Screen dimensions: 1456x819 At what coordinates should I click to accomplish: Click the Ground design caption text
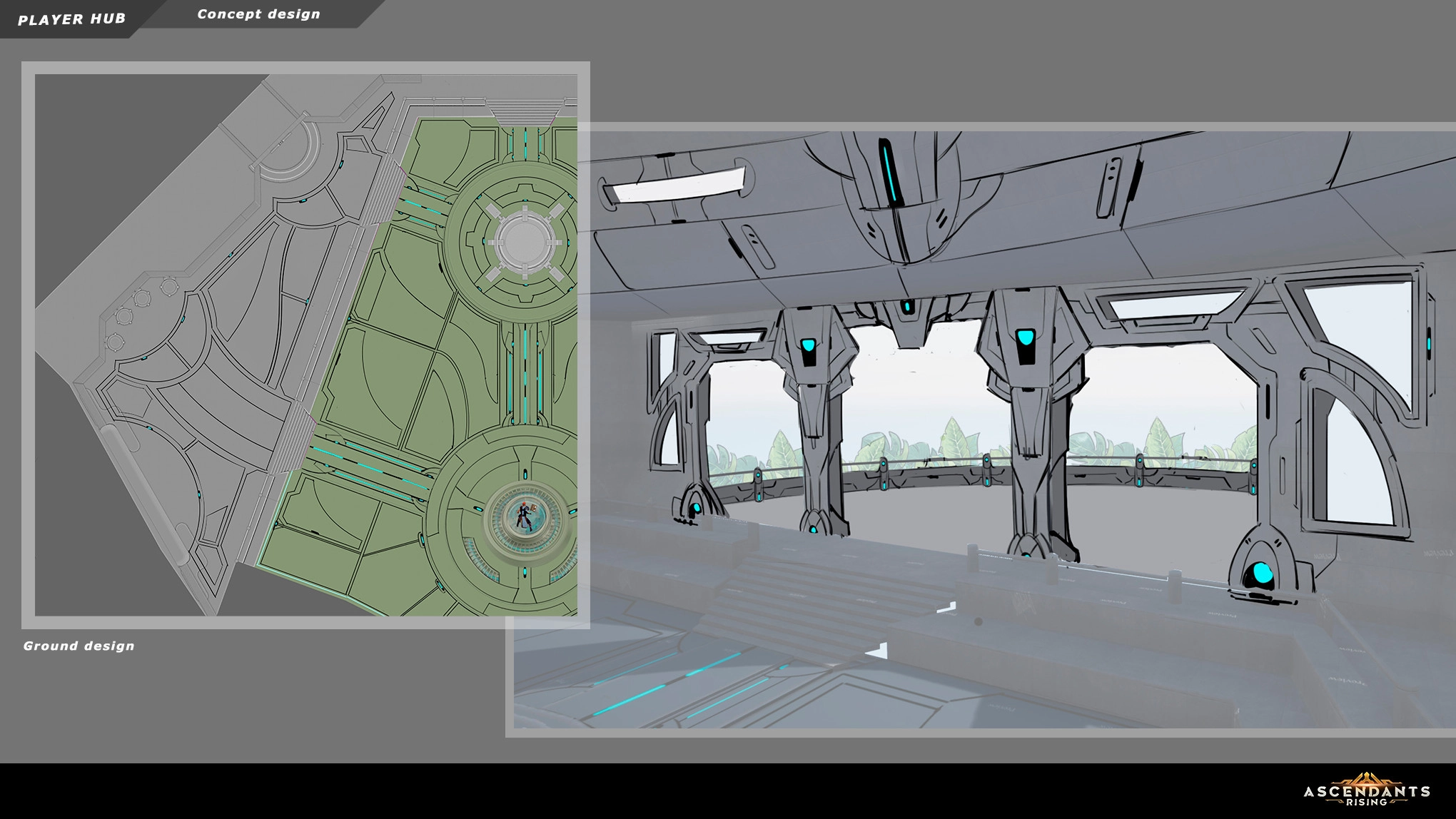(79, 646)
